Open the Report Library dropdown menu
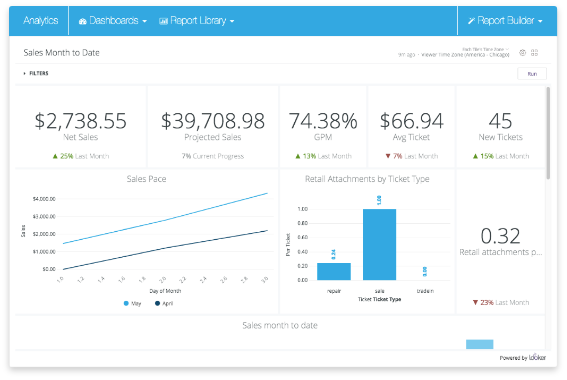Screen dimensions: 567x380 pyautogui.click(x=197, y=21)
